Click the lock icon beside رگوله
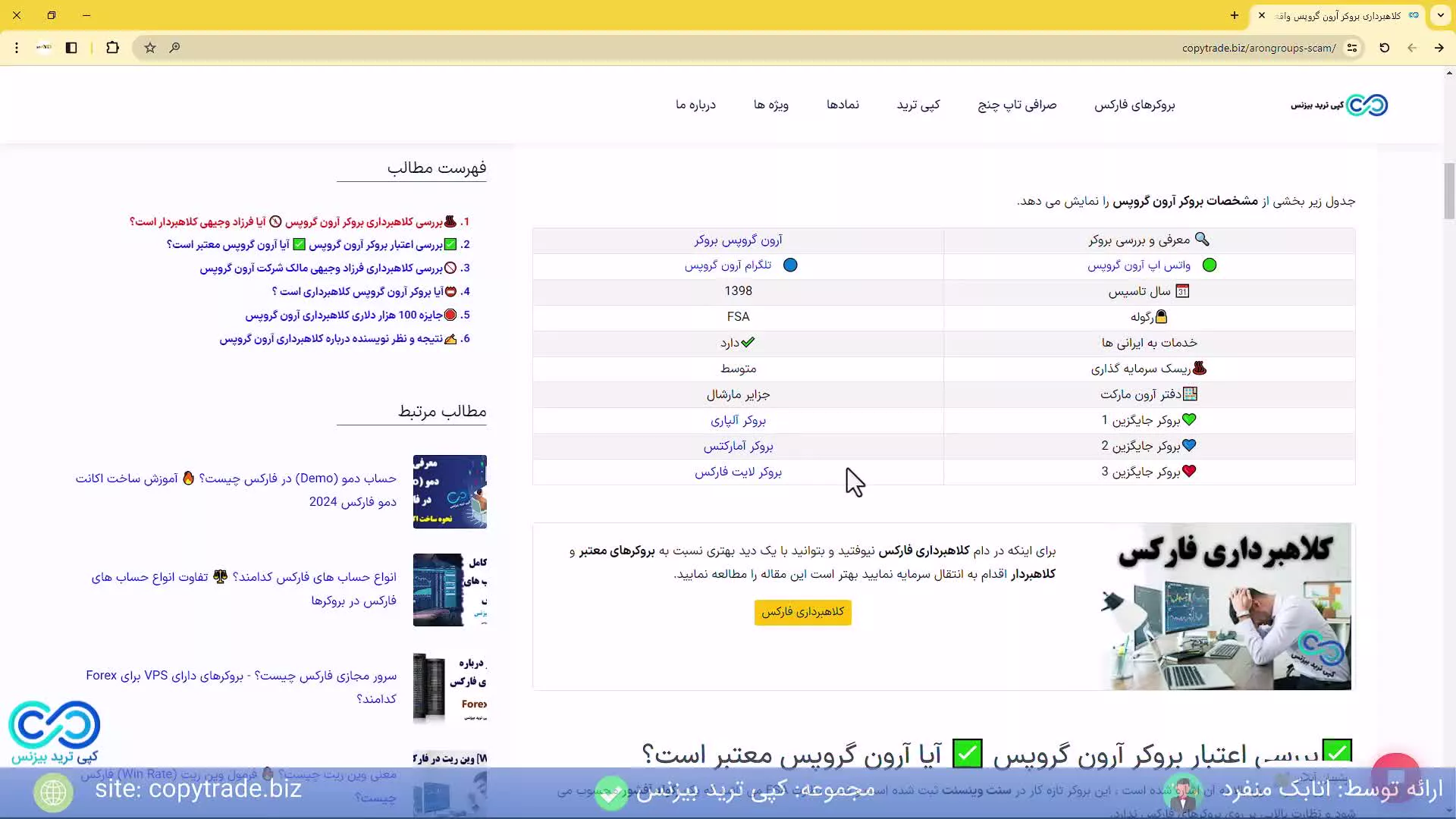Image resolution: width=1456 pixels, height=819 pixels. [x=1161, y=317]
